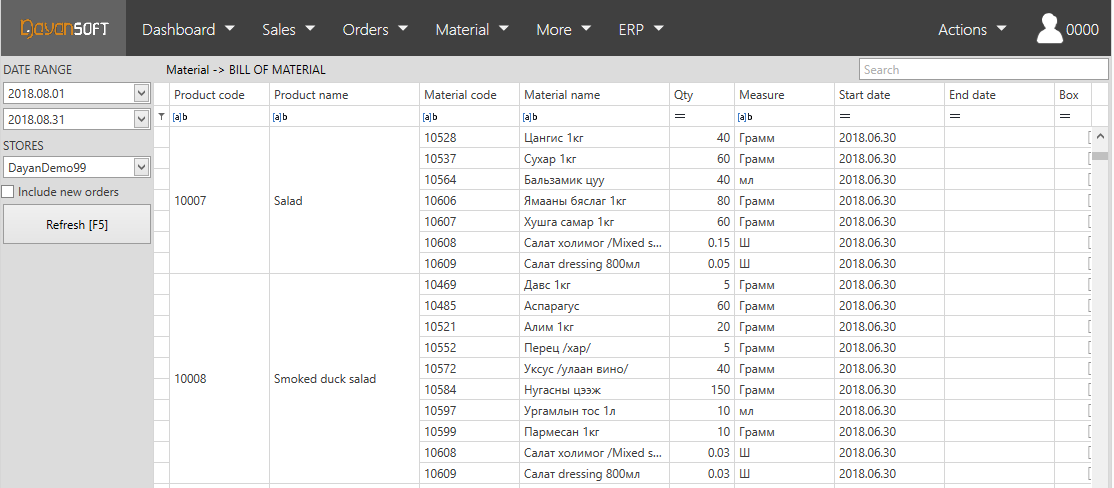1114x488 pixels.
Task: Select product code 10007 cell
Action: click(220, 200)
